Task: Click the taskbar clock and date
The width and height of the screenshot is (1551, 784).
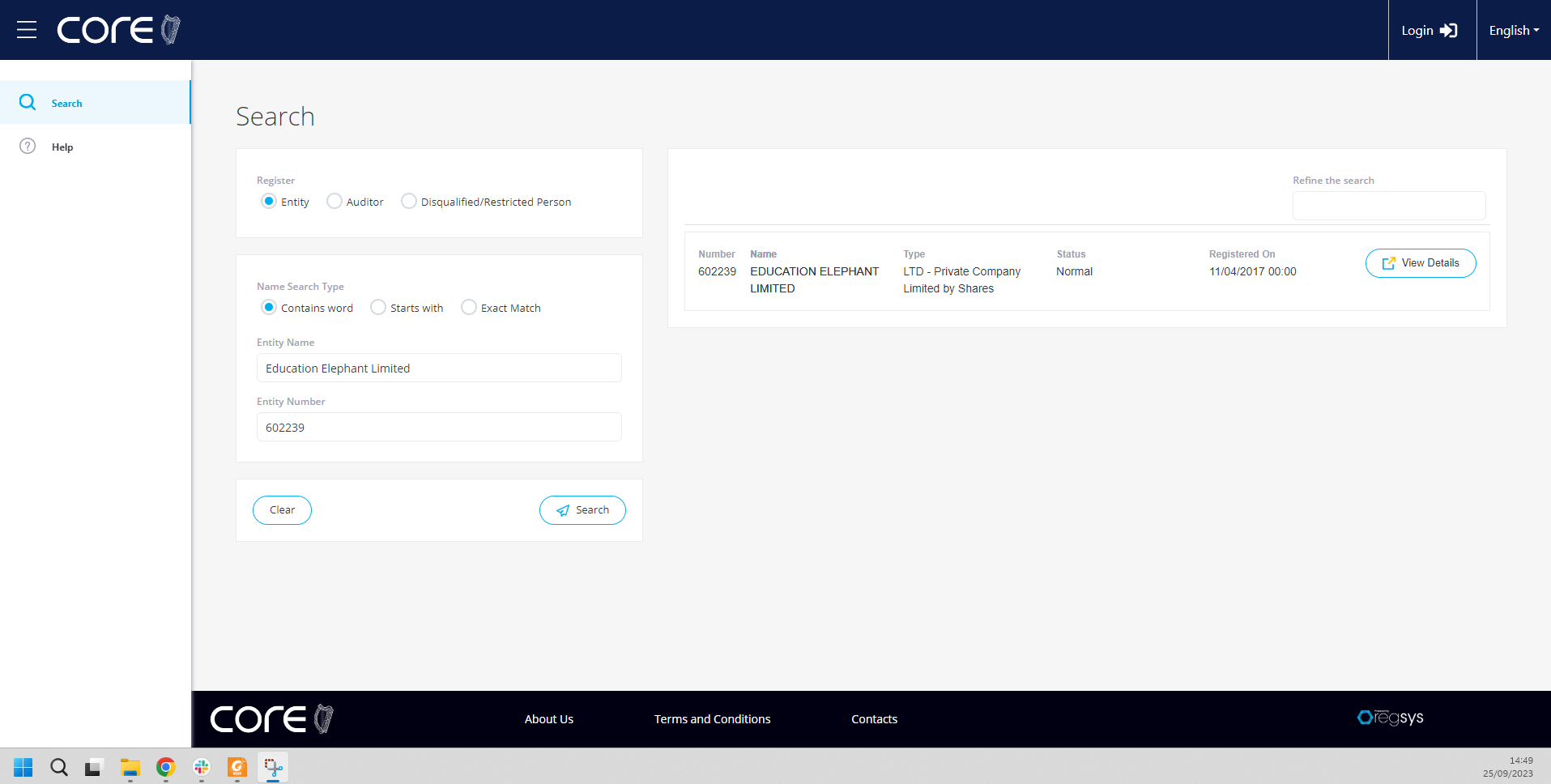Action: 1508,767
